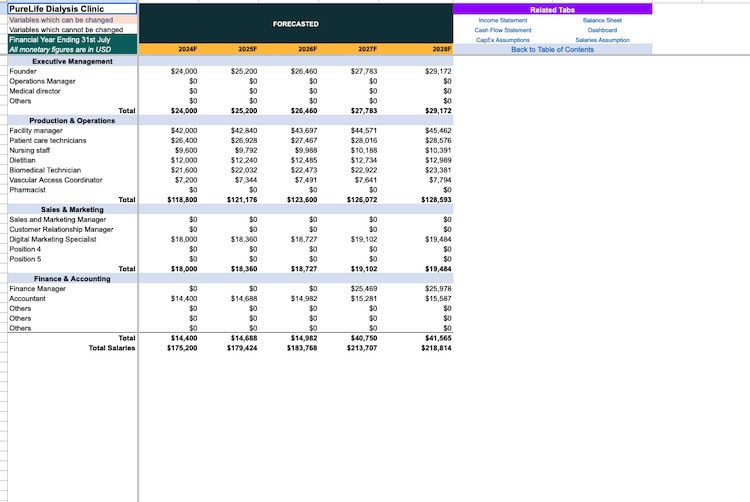Select Total Salaries 2026F value $183,768
Screen dimensions: 750x502
pyautogui.click(x=302, y=348)
